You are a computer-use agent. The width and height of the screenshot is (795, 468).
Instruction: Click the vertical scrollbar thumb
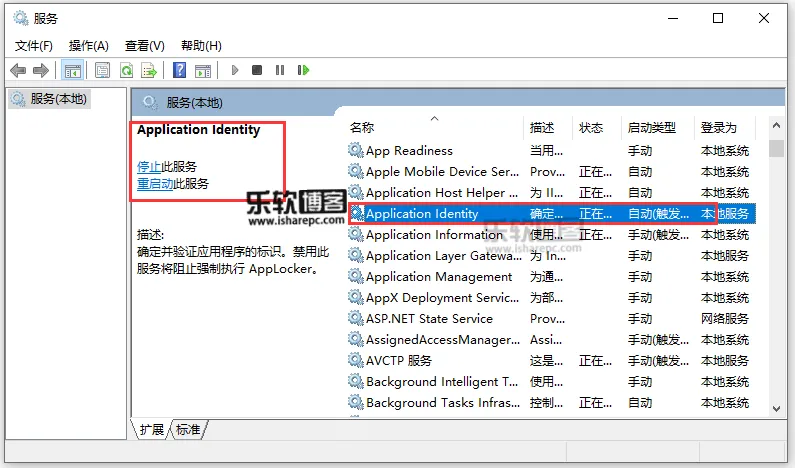(776, 148)
